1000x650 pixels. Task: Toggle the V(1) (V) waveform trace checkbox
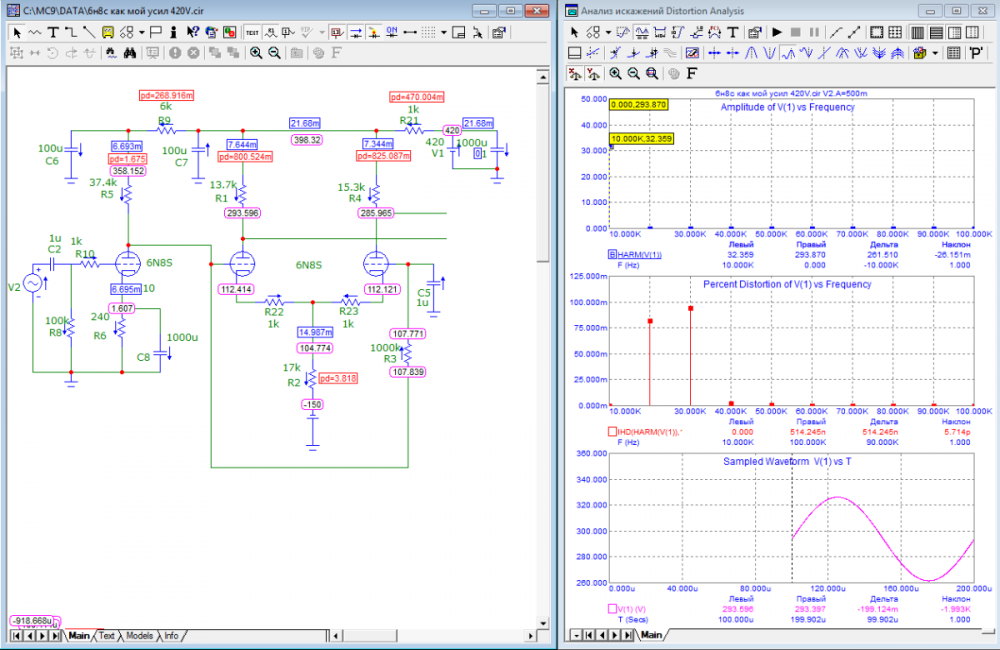612,608
